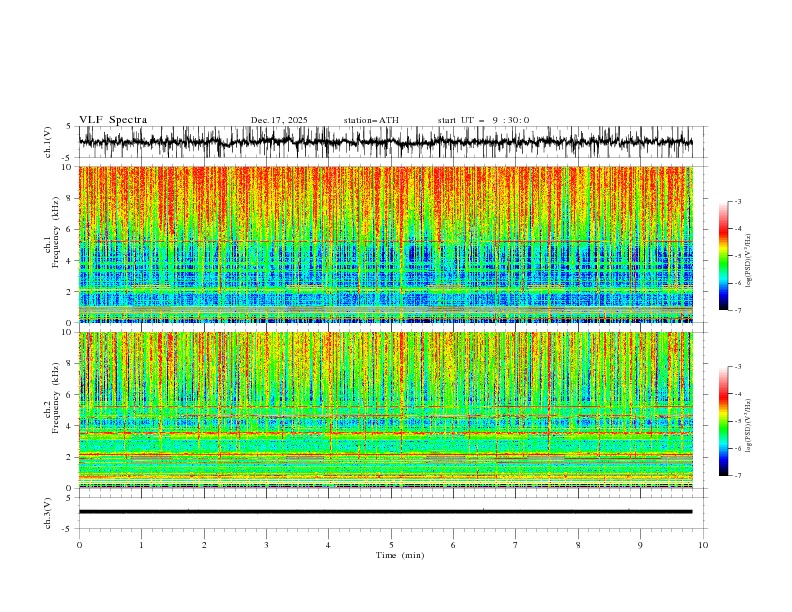The width and height of the screenshot is (792, 612).
Task: Click the ch.1 PSD color bar
Action: (x=723, y=256)
